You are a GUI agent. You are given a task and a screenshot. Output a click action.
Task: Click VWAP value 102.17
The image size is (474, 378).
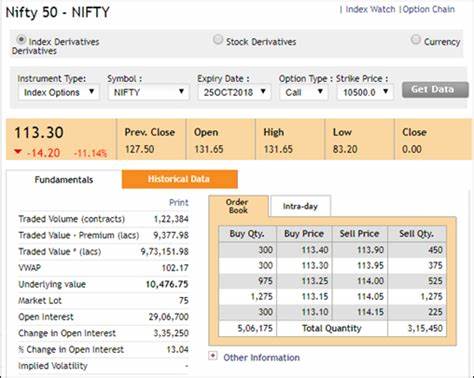[175, 268]
